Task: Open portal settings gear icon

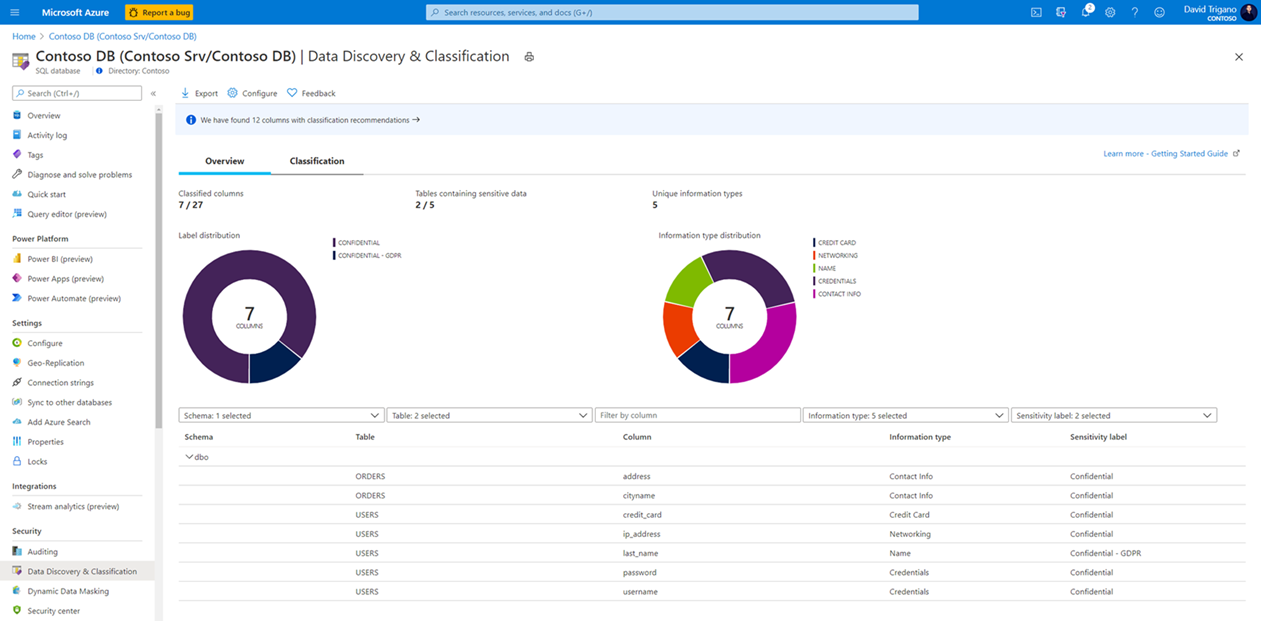Action: (1110, 12)
